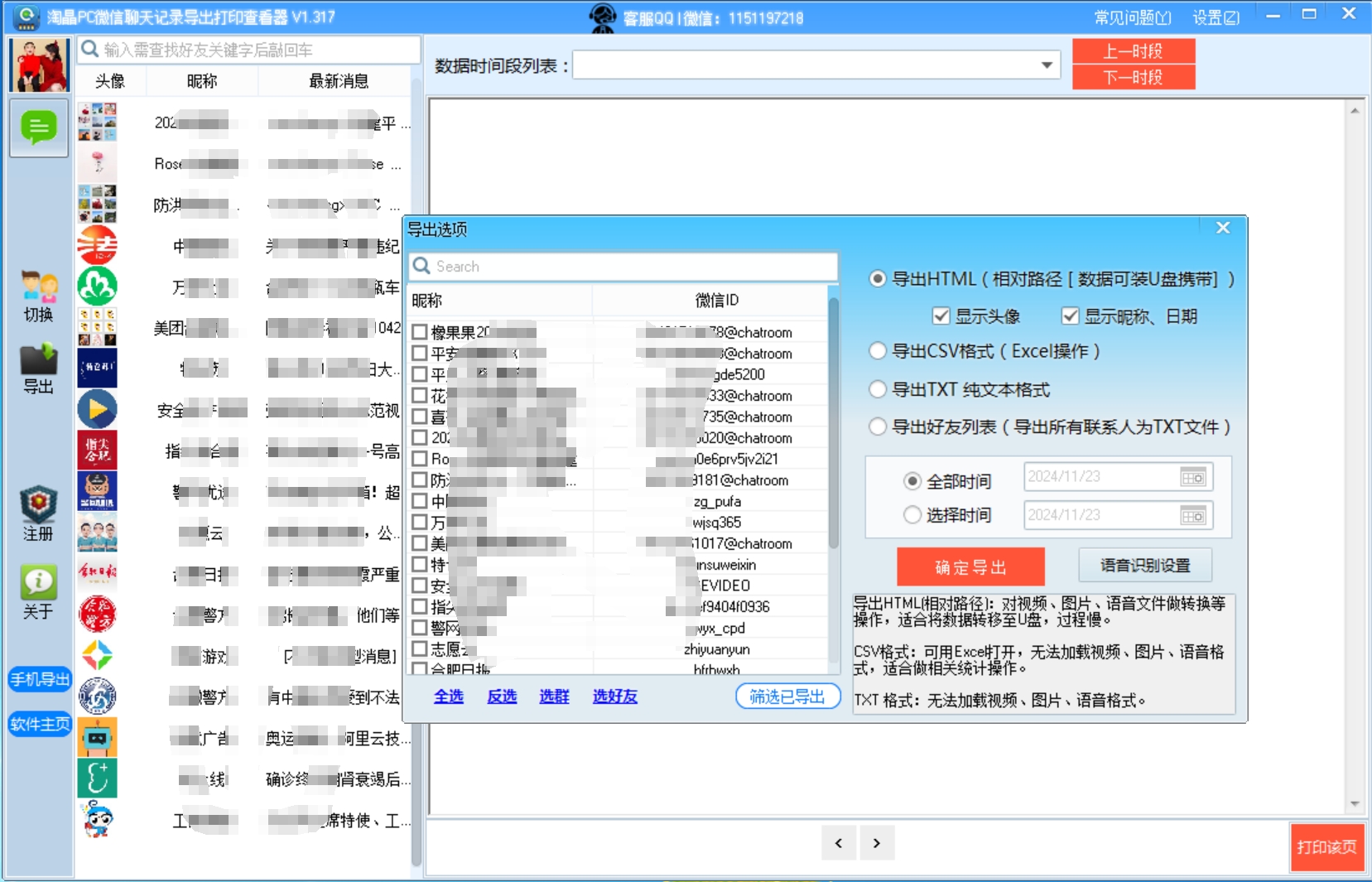Select the colorful pinwheel contact avatar
The image size is (1372, 882).
pyautogui.click(x=97, y=655)
